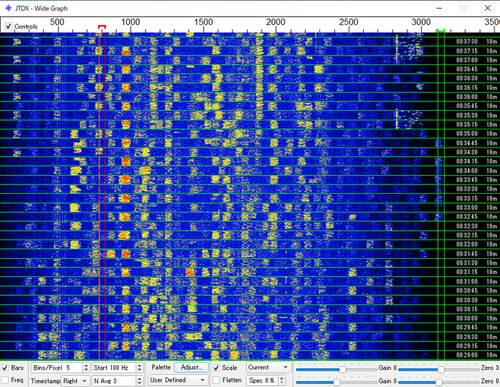Click the JTDX app icon in title bar
Screen dimensions: 500x387
8,8
